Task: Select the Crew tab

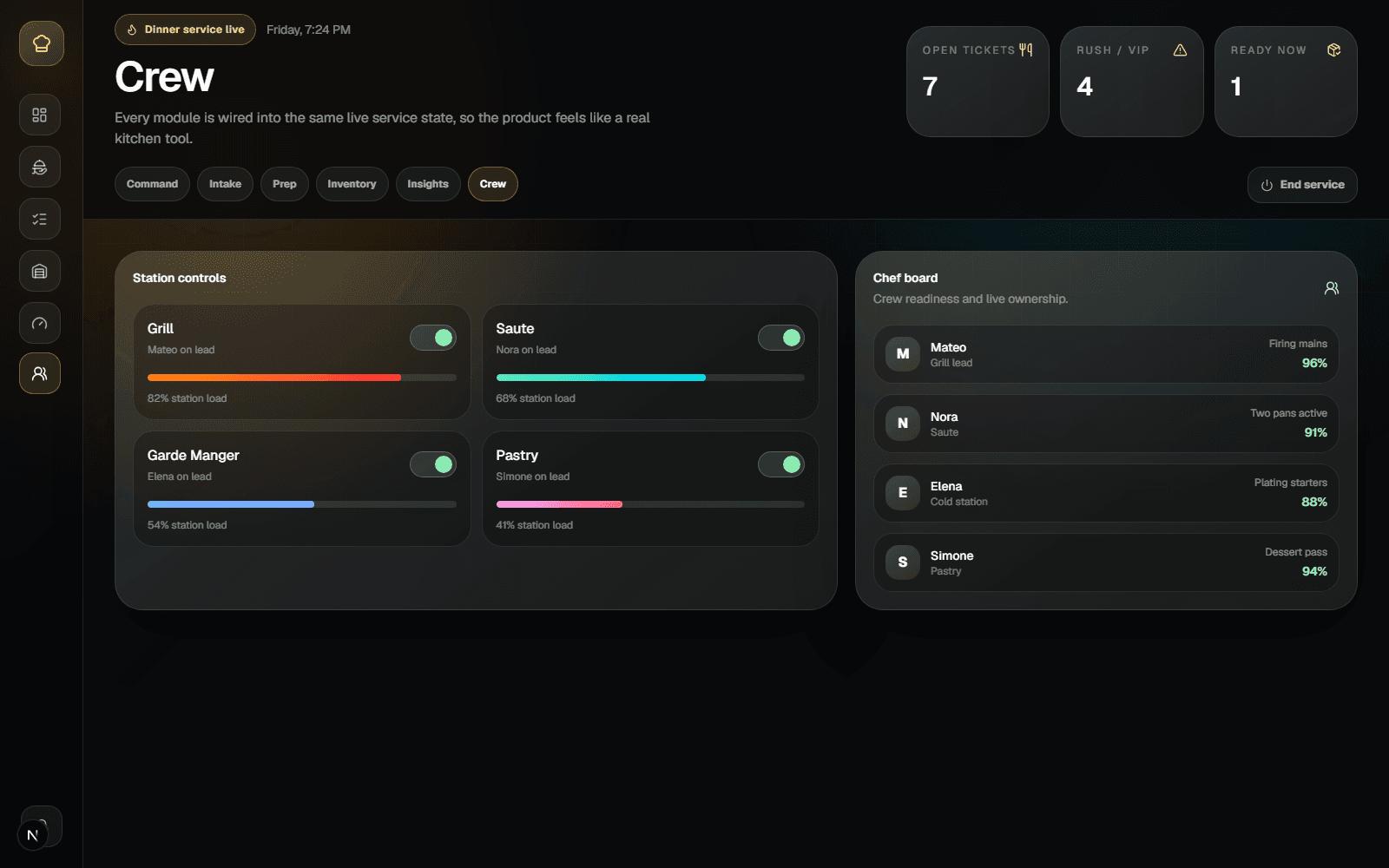Action: (493, 184)
